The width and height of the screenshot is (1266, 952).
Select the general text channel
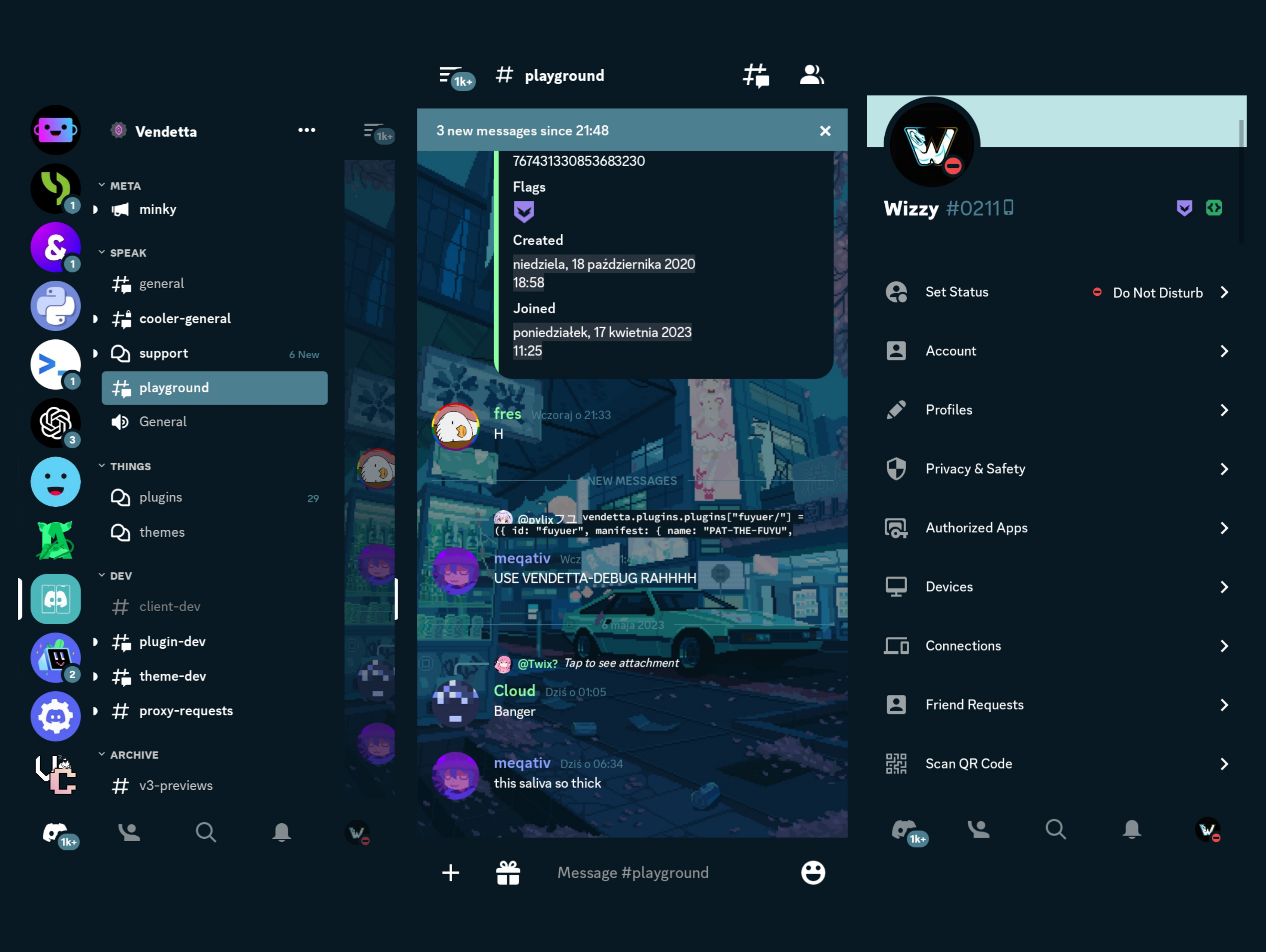[x=162, y=284]
